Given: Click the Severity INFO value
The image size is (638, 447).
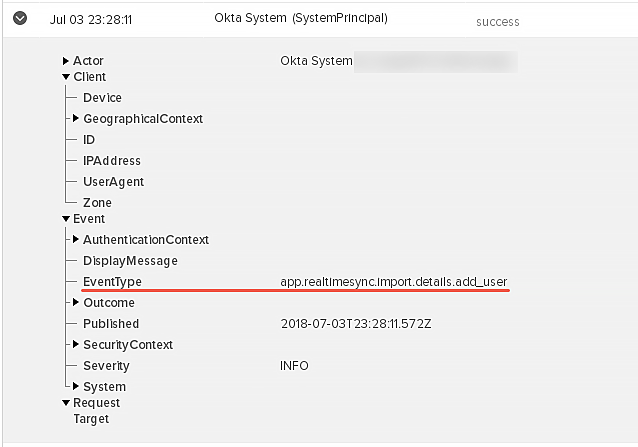Looking at the screenshot, I should tap(294, 366).
